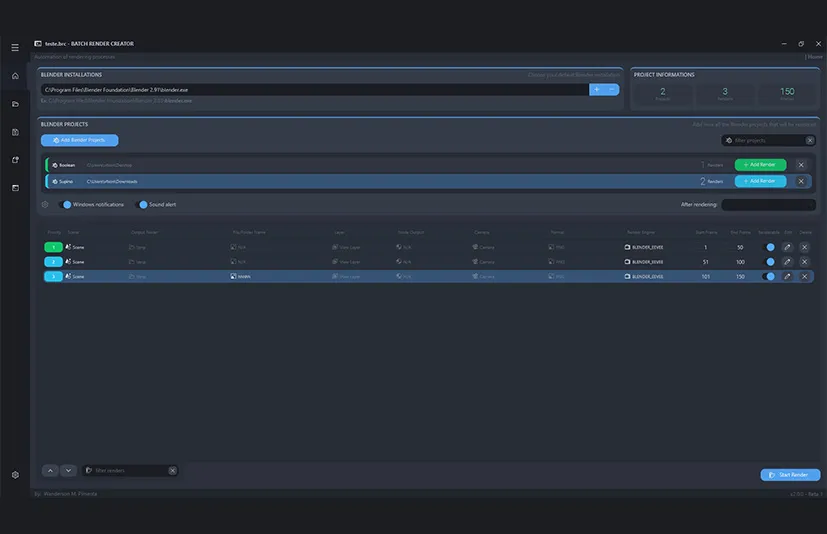
Task: Click the Add Blender Projects button
Action: click(x=80, y=140)
